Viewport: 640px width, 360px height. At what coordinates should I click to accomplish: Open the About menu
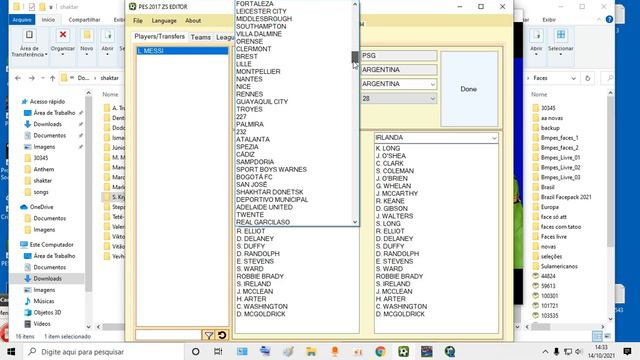point(193,20)
